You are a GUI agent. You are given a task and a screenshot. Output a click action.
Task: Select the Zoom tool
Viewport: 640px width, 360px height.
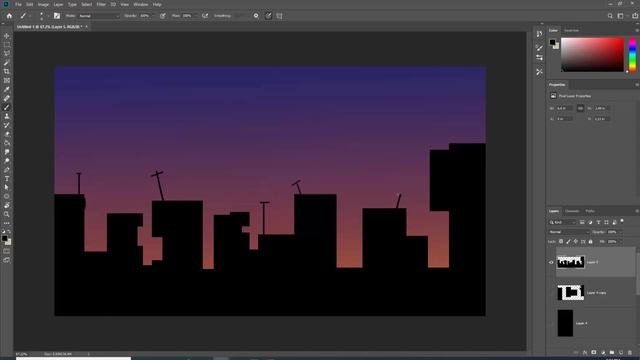click(7, 214)
